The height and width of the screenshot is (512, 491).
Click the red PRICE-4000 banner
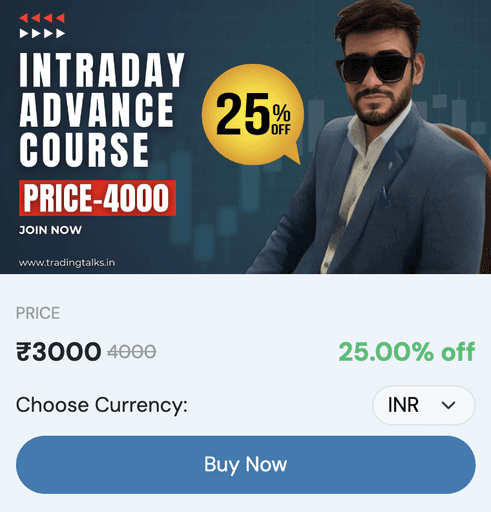97,198
